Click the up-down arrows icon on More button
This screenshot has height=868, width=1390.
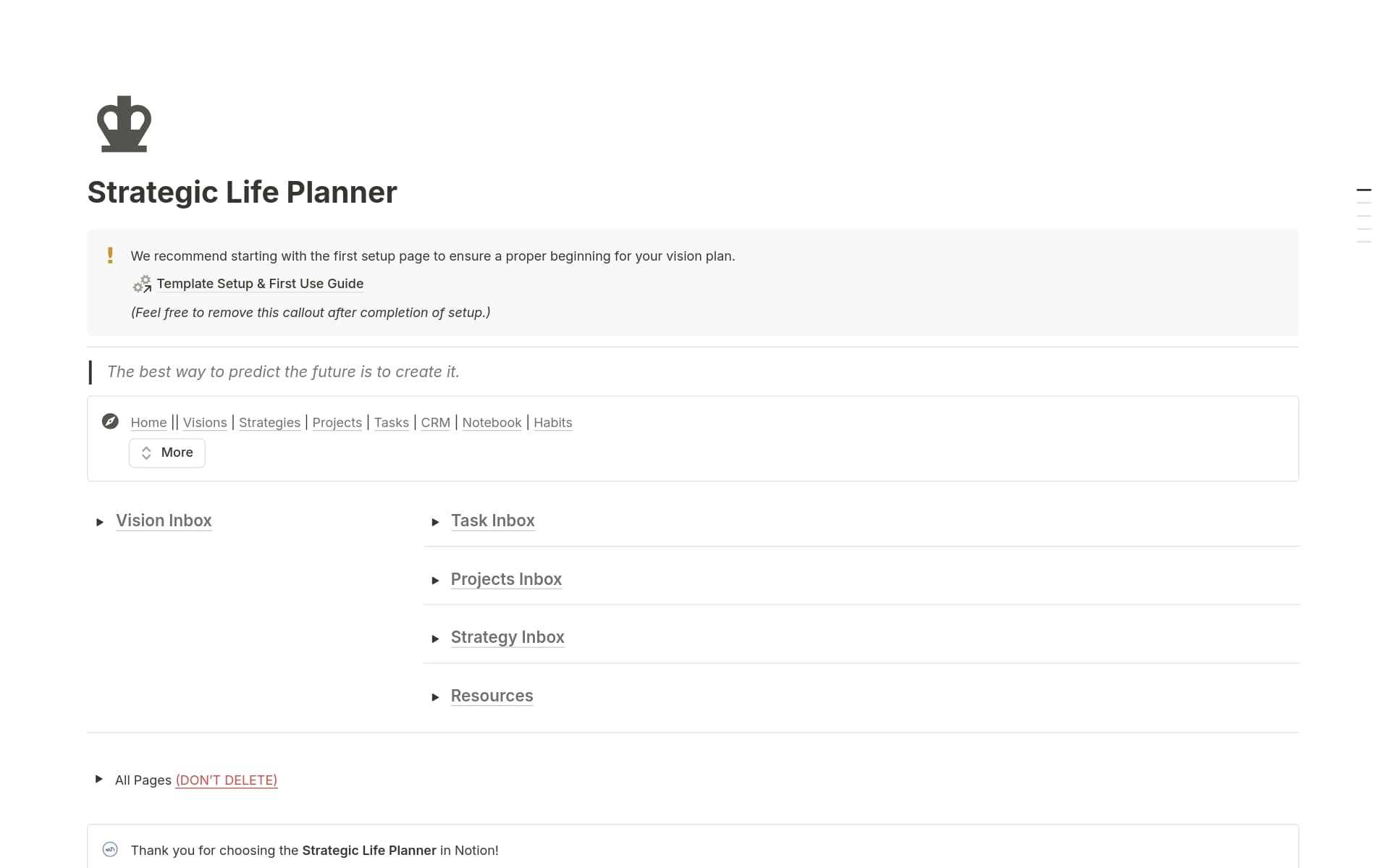(147, 452)
